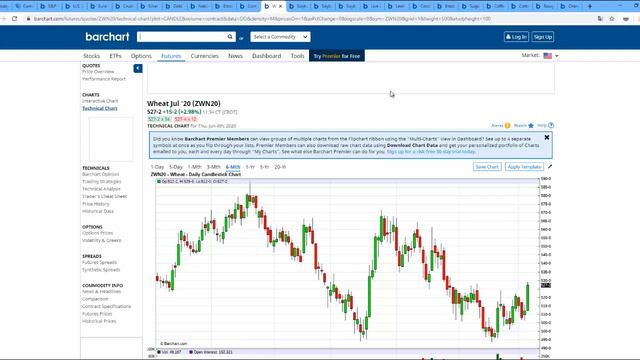Click the Log In button
Viewport: 640px width, 360px height.
pyautogui.click(x=516, y=37)
